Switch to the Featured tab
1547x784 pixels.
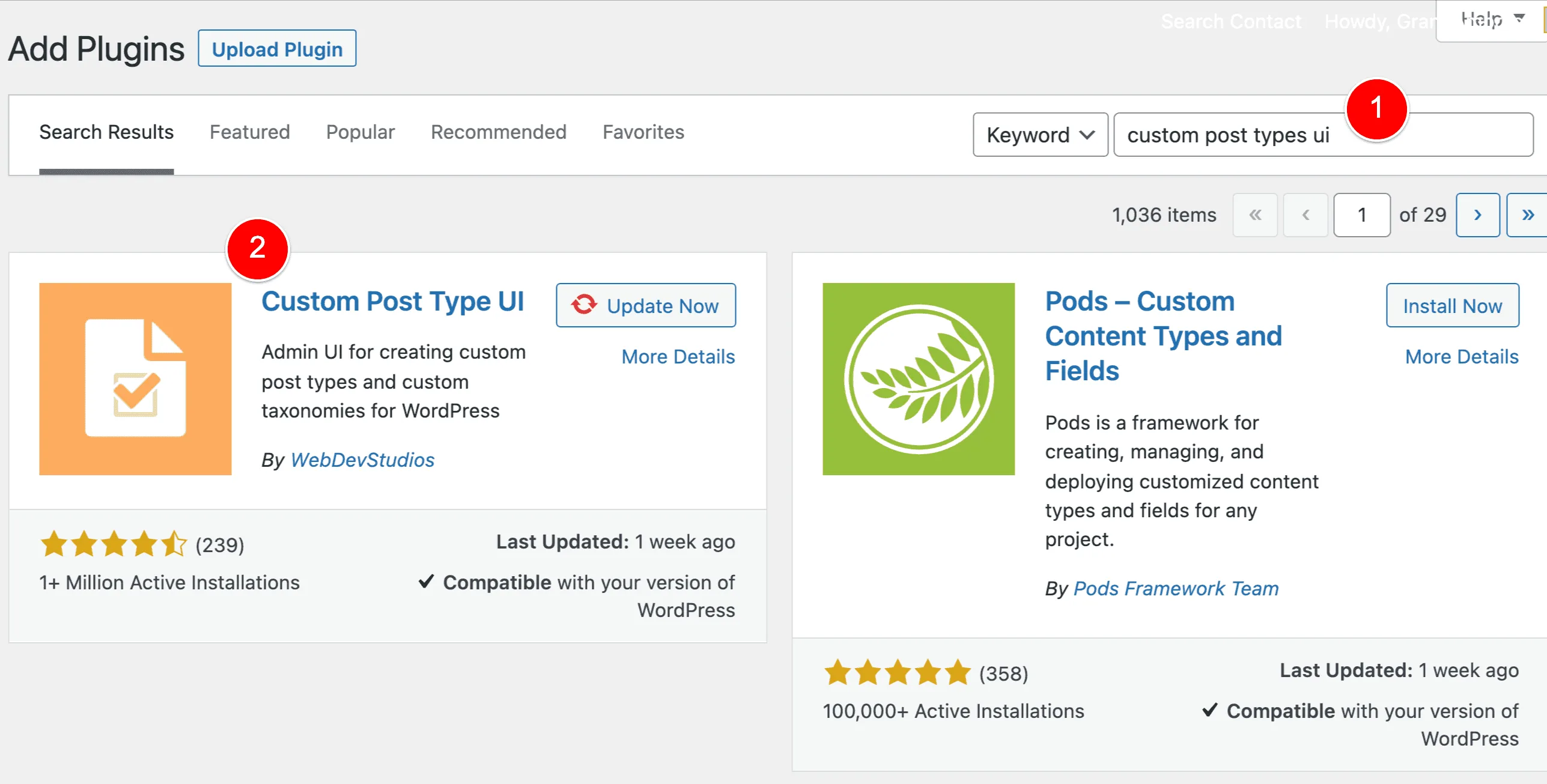(x=250, y=132)
